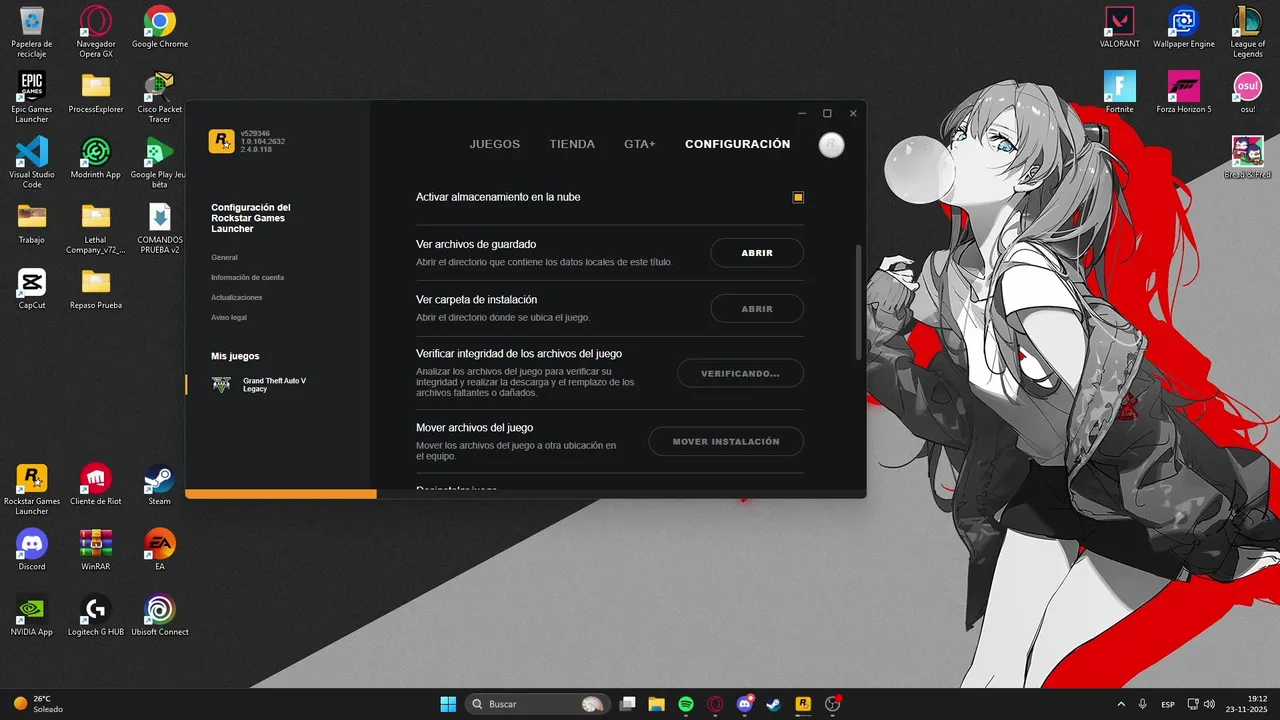Launch Cisco Packet Tracer from desktop
Screen dimensions: 1280x720
click(x=160, y=97)
